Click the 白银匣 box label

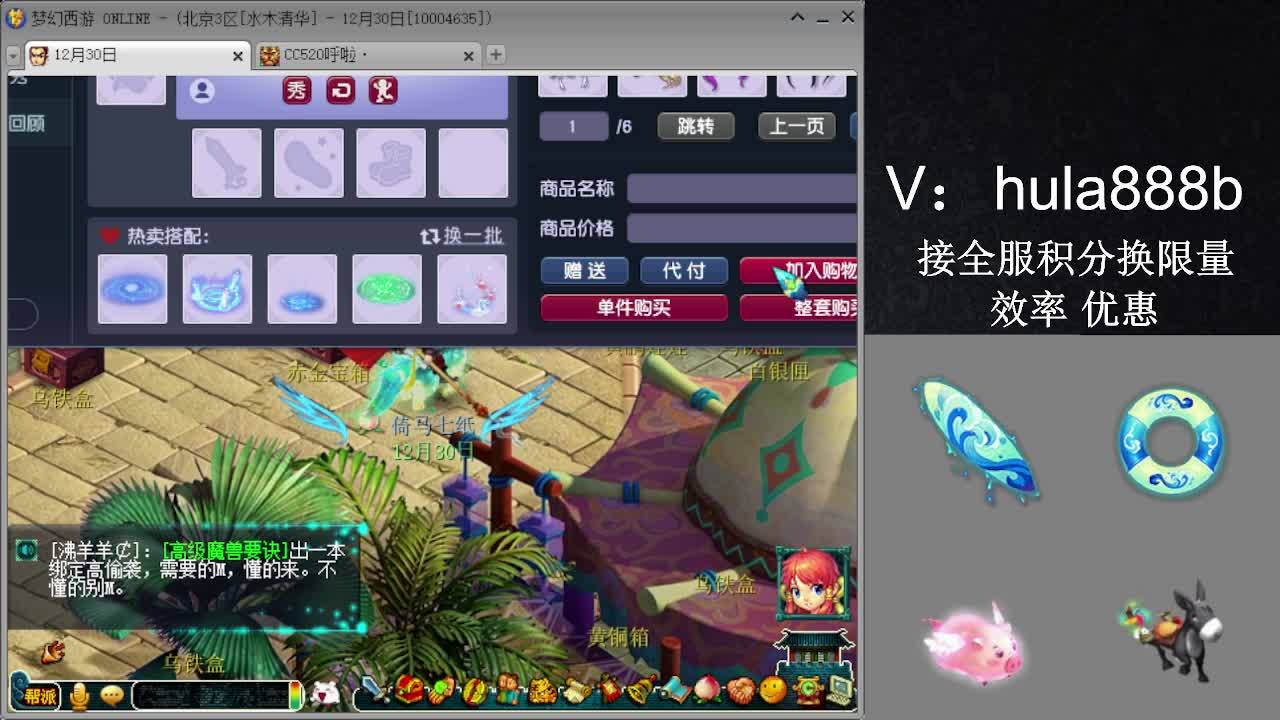(779, 371)
